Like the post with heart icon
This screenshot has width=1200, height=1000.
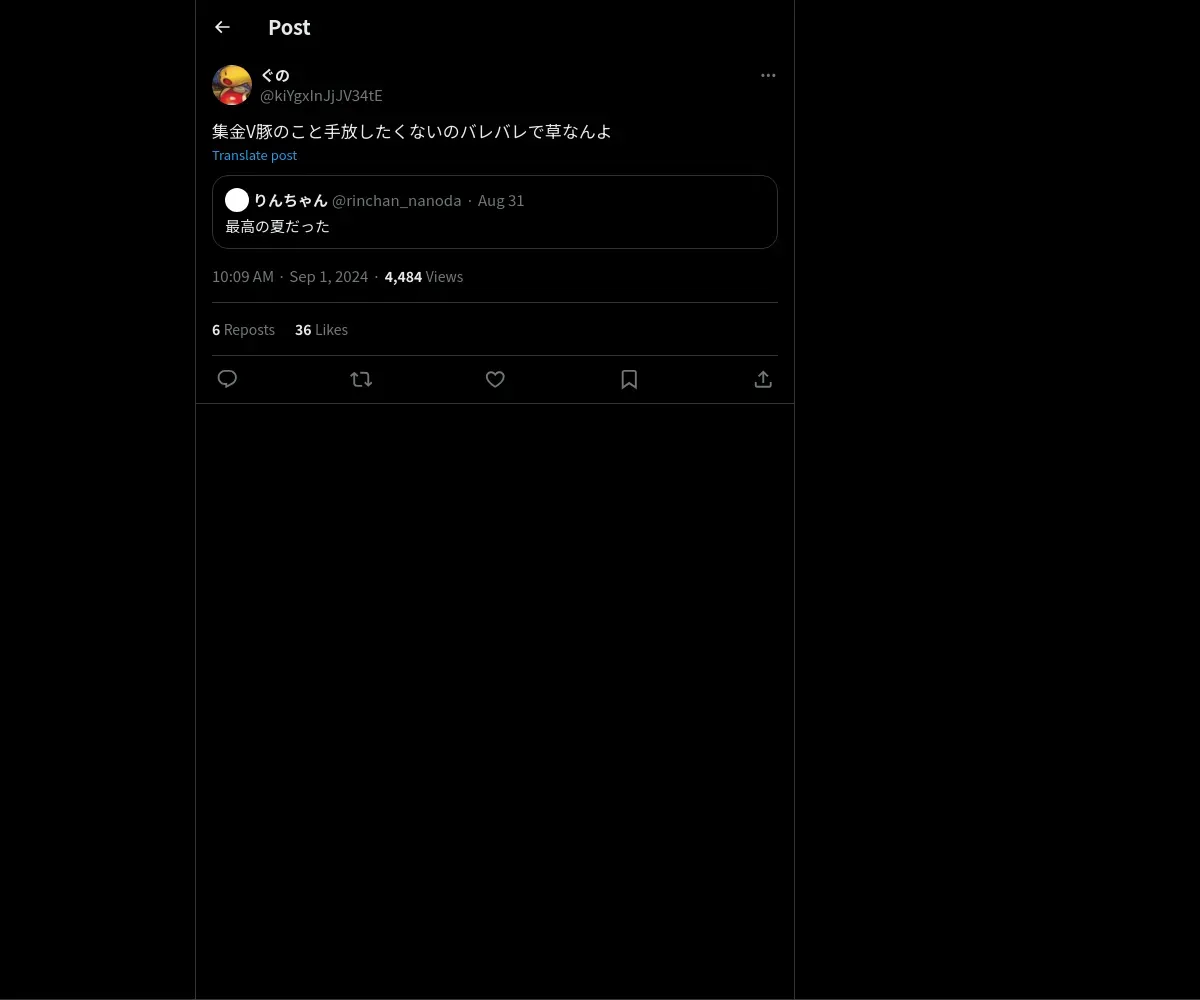coord(495,379)
